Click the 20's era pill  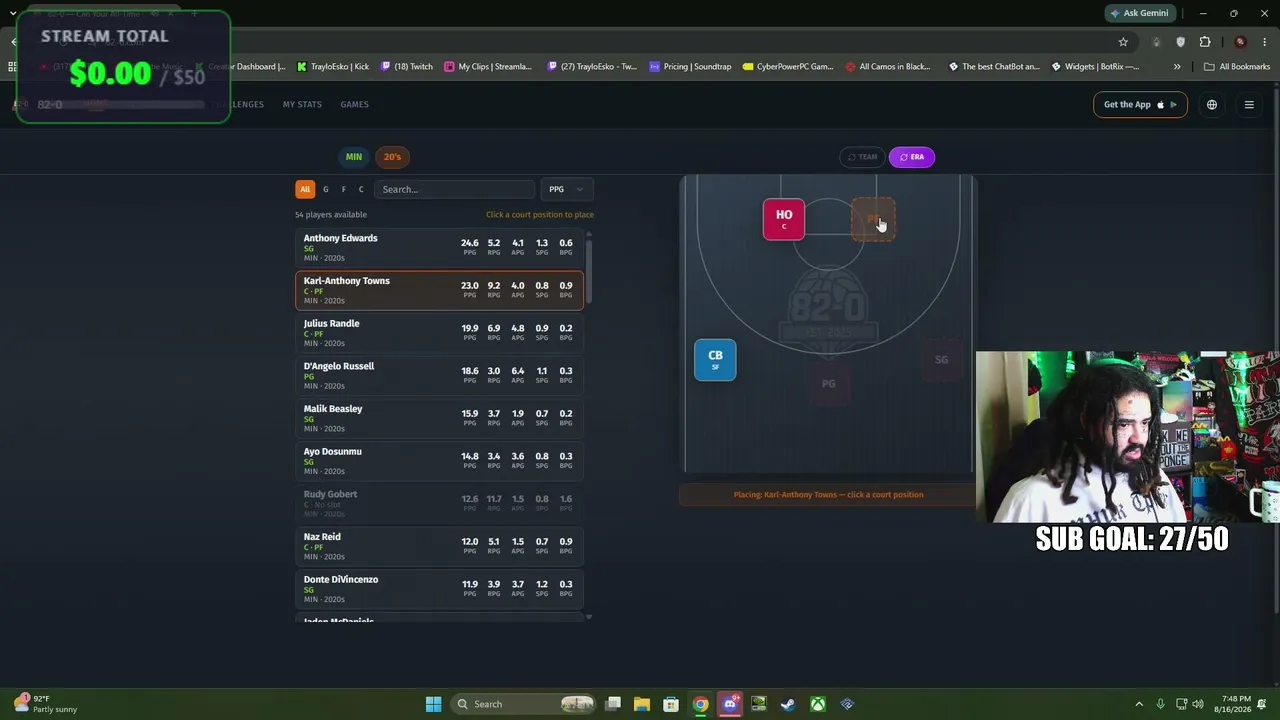pyautogui.click(x=392, y=157)
